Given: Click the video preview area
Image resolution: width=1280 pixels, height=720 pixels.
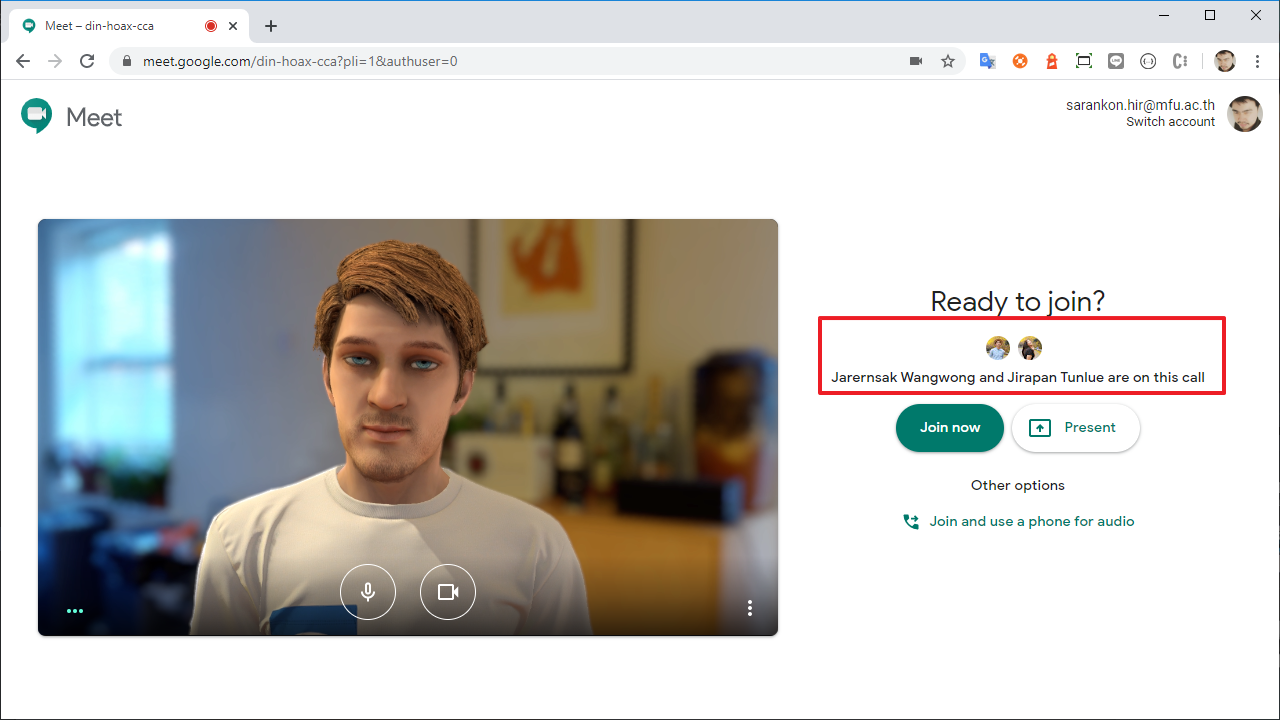Looking at the screenshot, I should coord(408,428).
